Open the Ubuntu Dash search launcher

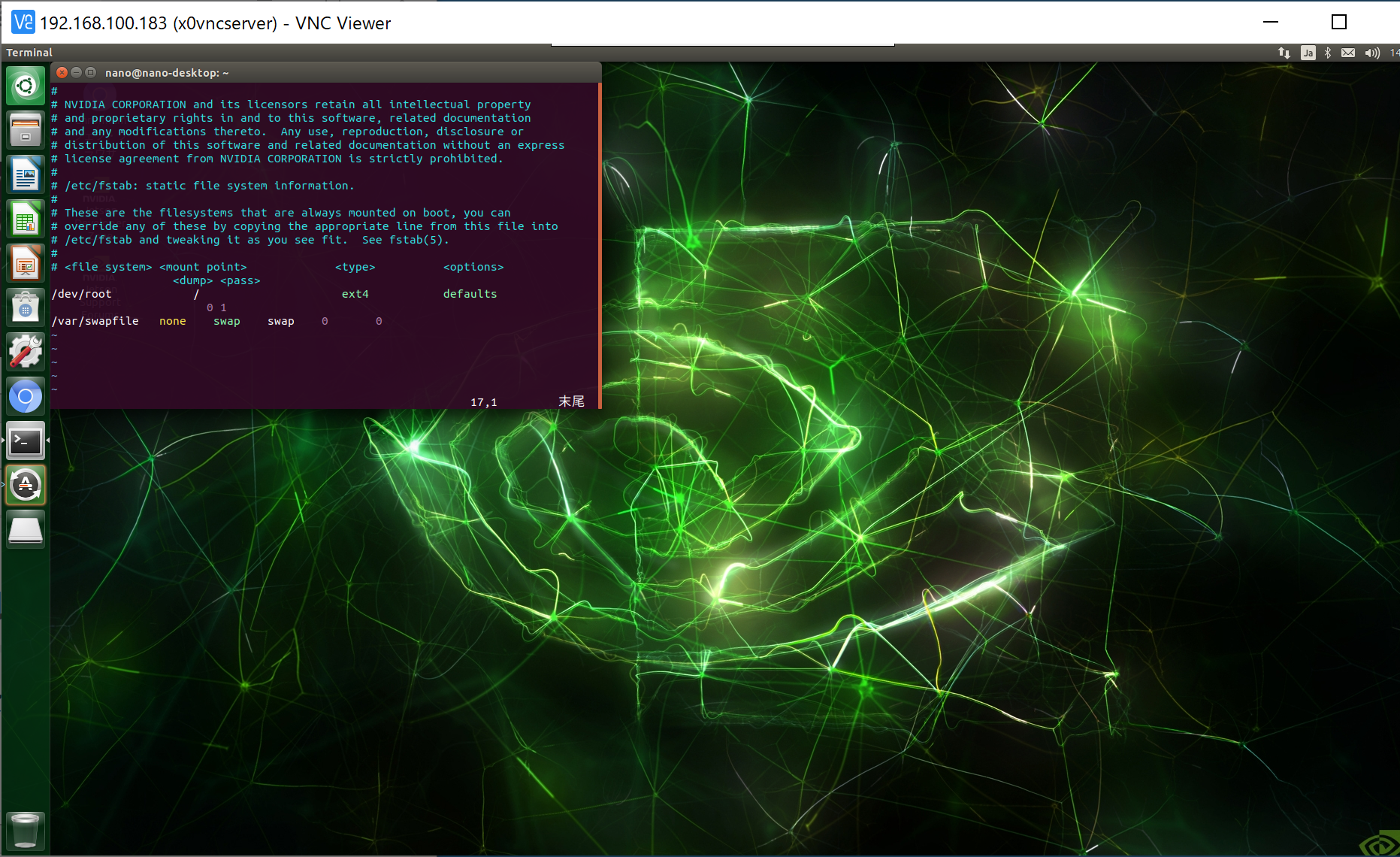tap(26, 86)
